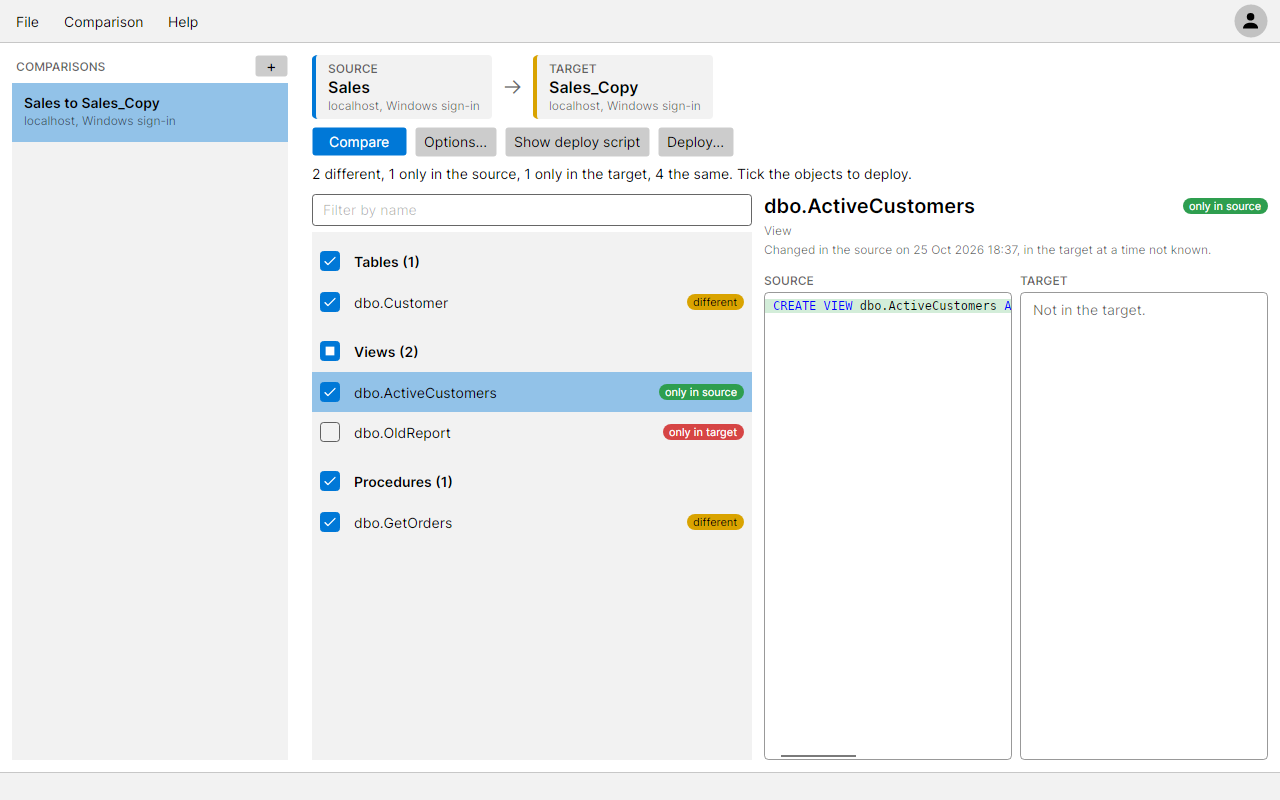Click the Sales_Copy target database card

coord(623,87)
